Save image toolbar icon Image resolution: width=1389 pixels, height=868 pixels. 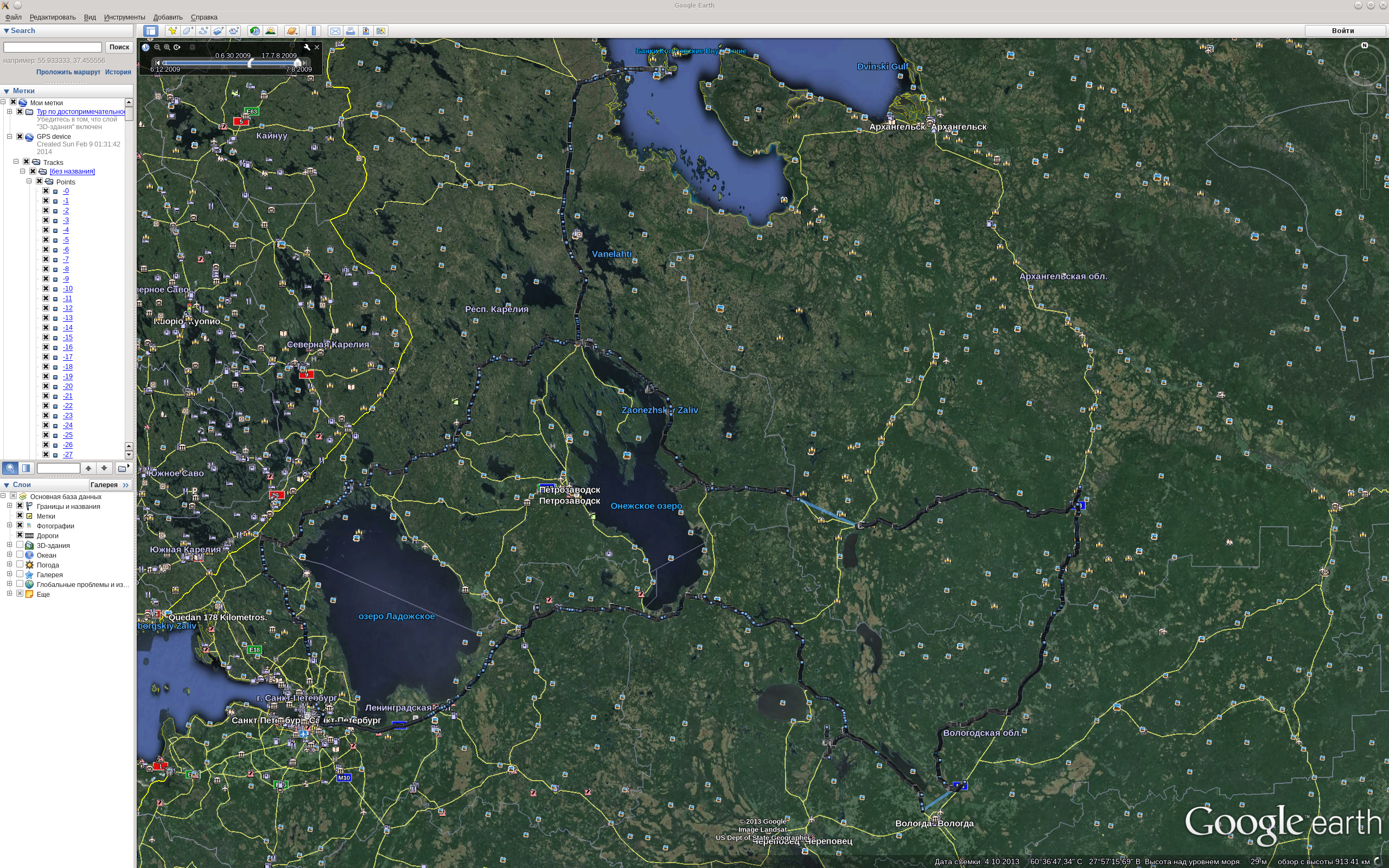366,31
